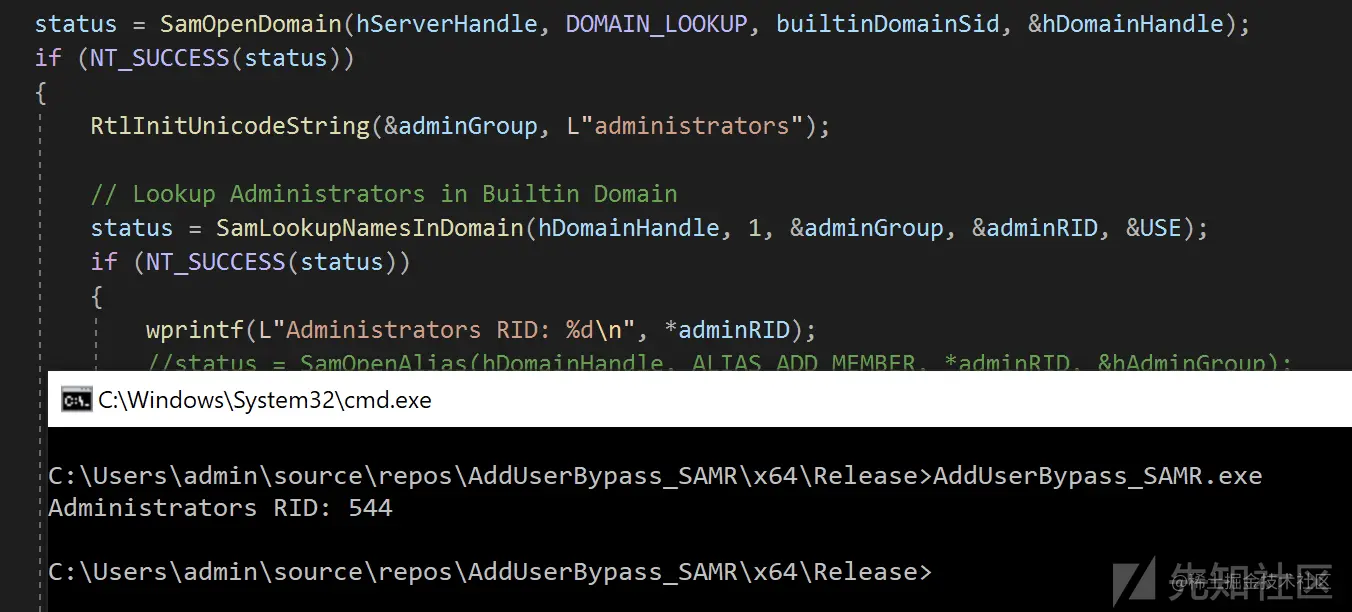Click ALIAS_ADD_MEMBER in the commented line
1352x612 pixels.
point(804,363)
